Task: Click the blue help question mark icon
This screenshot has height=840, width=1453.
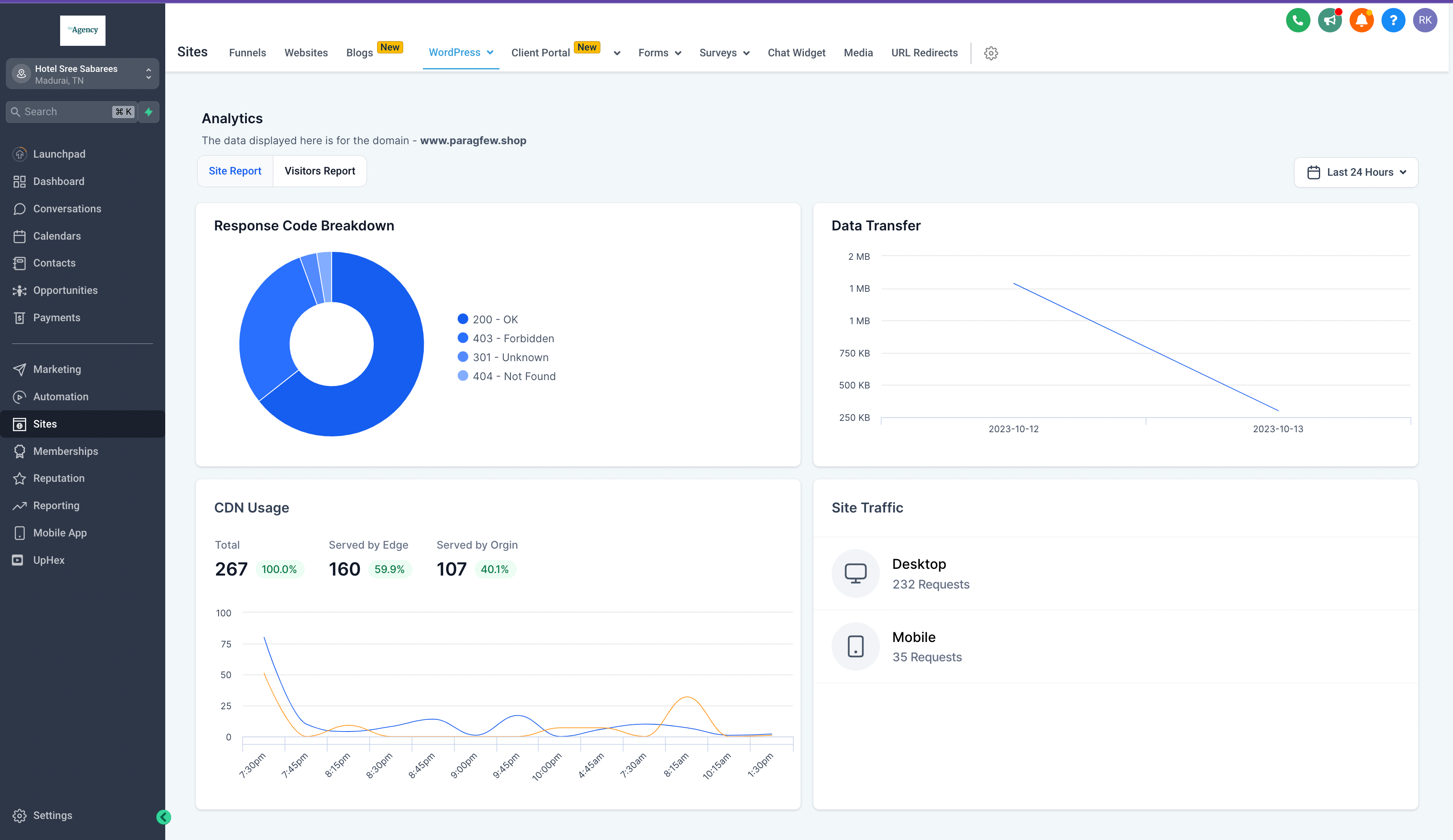Action: click(x=1393, y=21)
